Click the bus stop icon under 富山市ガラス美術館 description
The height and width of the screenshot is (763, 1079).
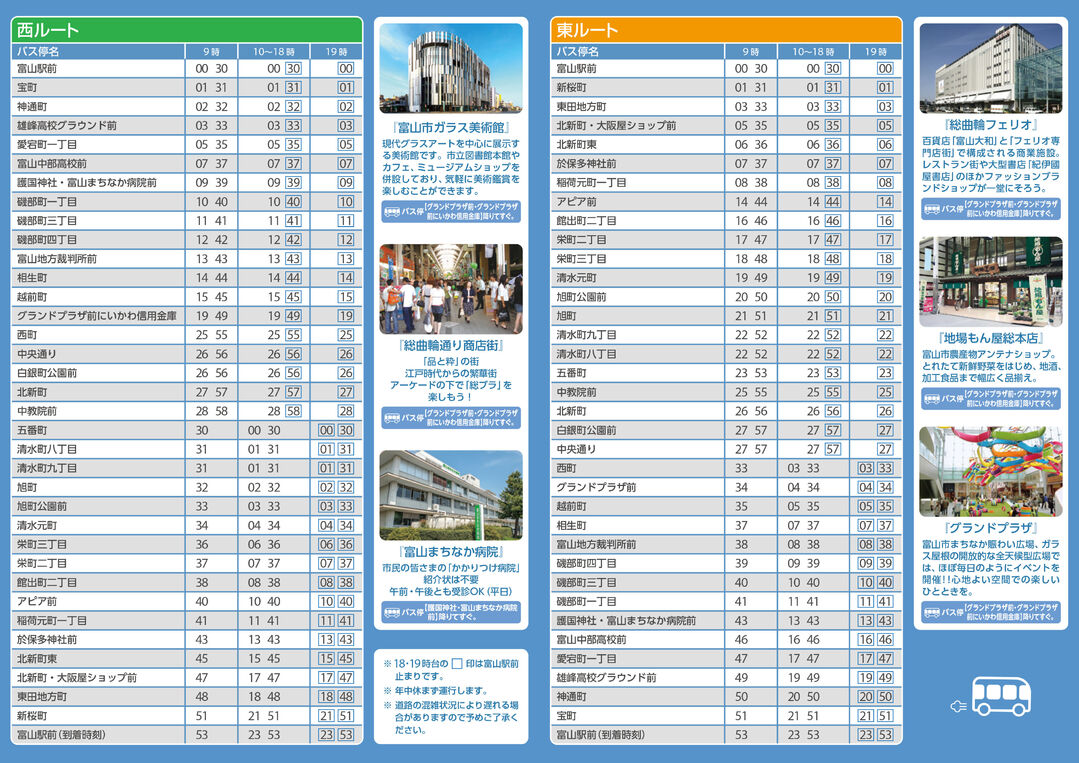(391, 212)
